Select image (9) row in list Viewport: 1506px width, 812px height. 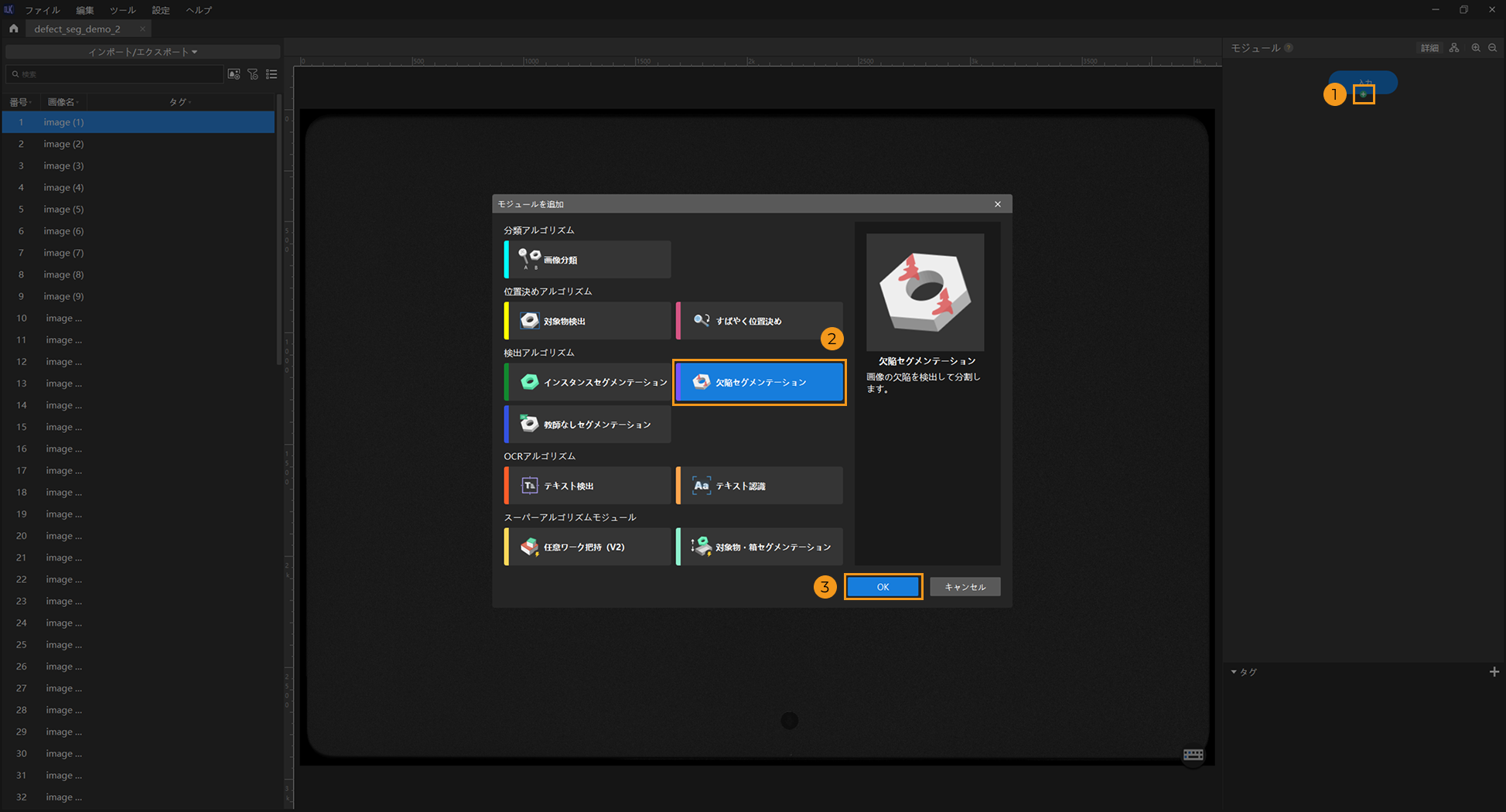click(138, 296)
